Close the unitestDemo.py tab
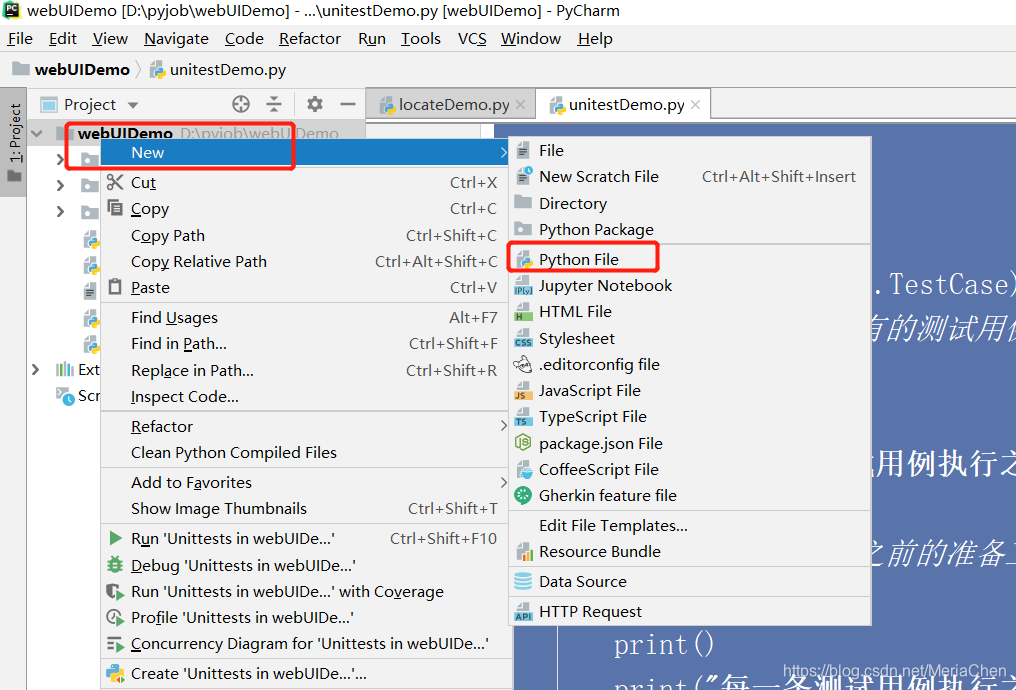This screenshot has height=690, width=1016. click(695, 105)
